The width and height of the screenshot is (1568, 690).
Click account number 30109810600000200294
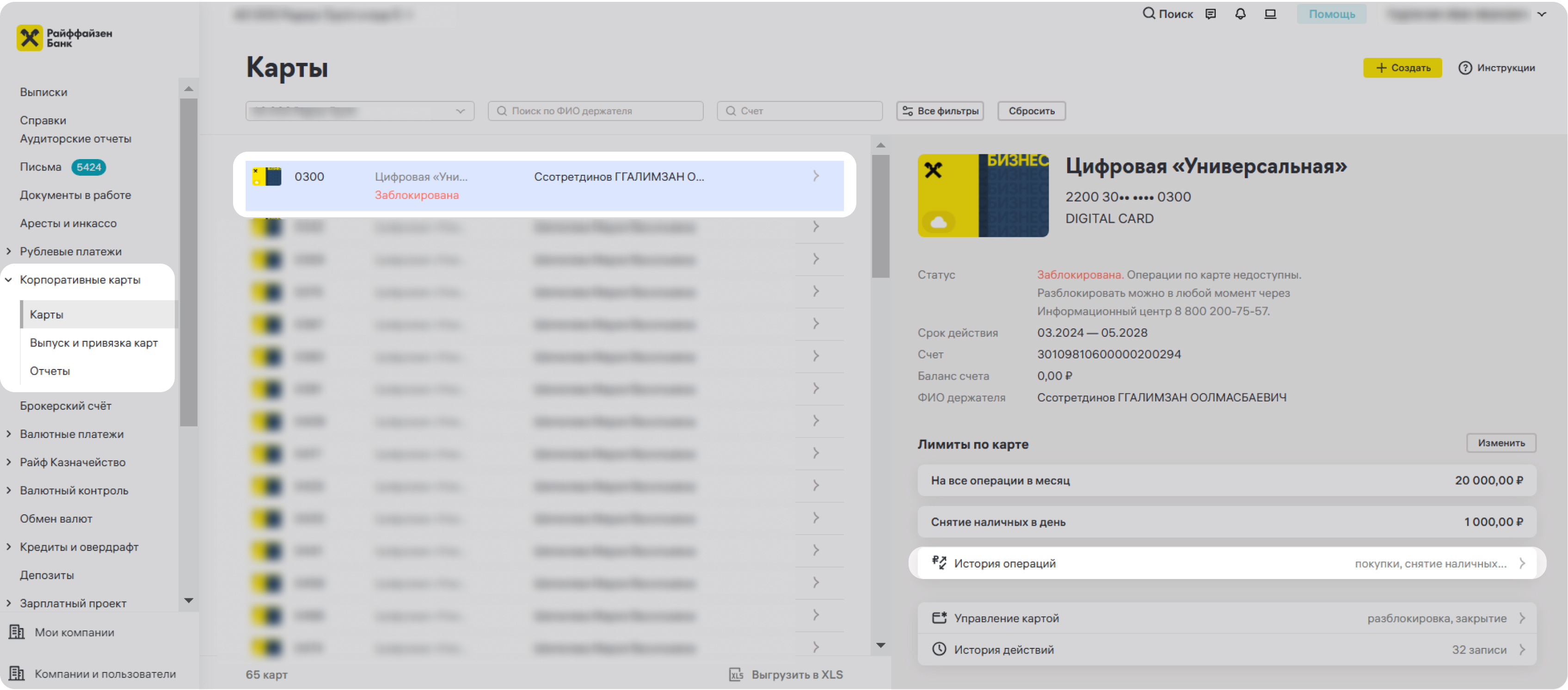click(1108, 354)
